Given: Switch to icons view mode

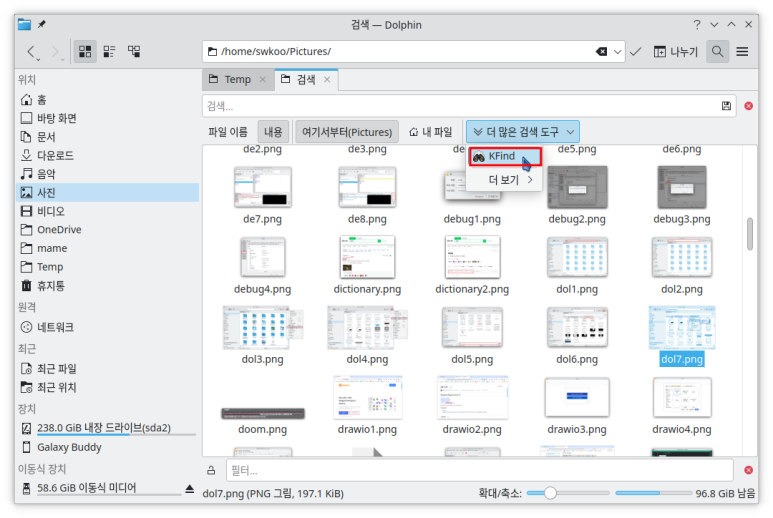Looking at the screenshot, I should coord(85,51).
